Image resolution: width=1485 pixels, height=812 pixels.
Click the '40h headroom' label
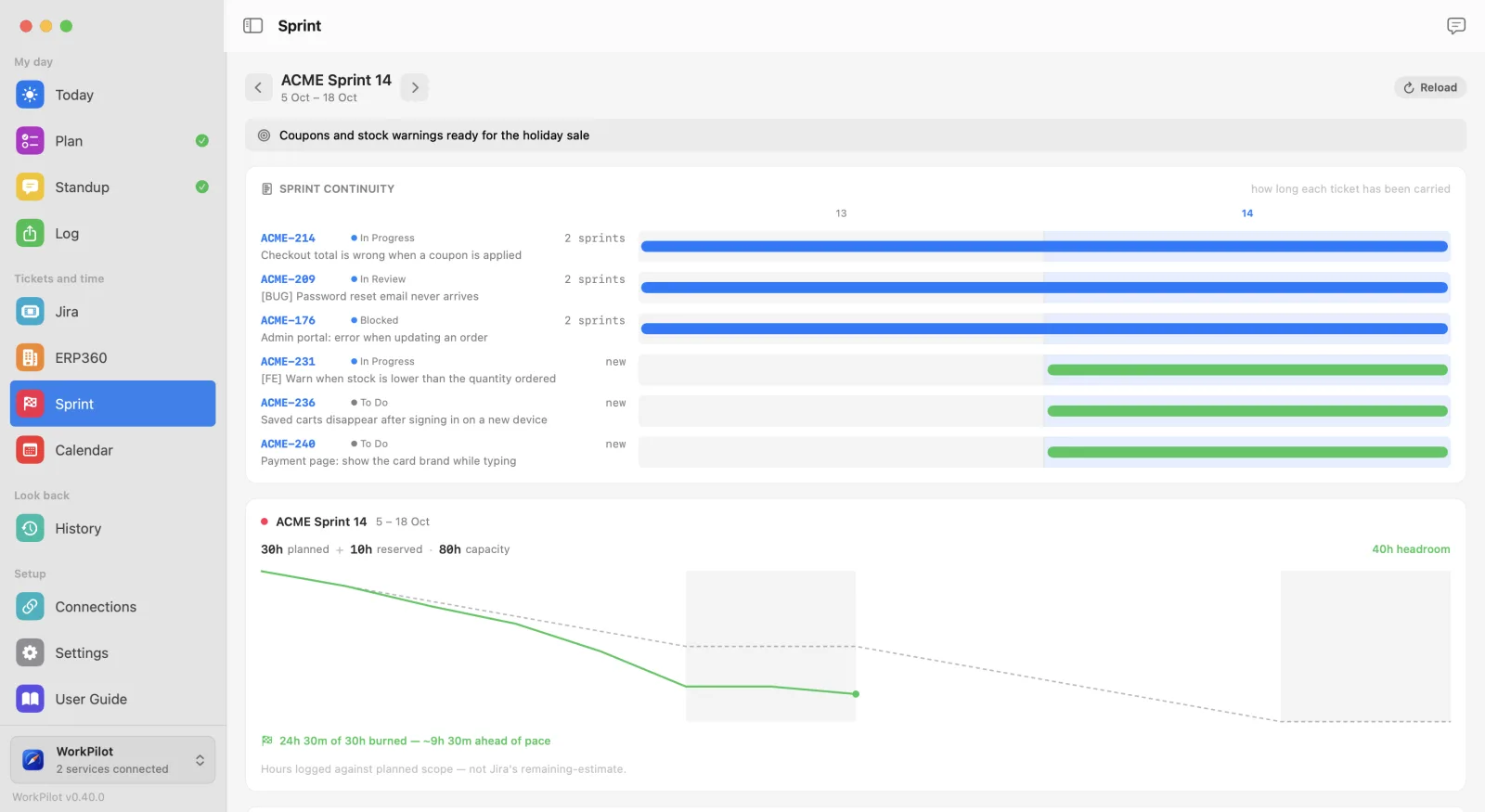pyautogui.click(x=1411, y=549)
